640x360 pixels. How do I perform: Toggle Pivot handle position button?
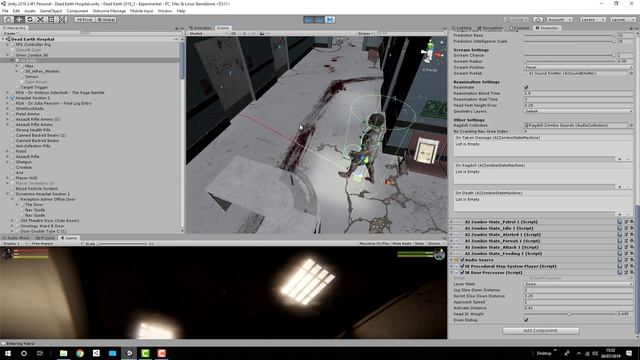coord(85,20)
